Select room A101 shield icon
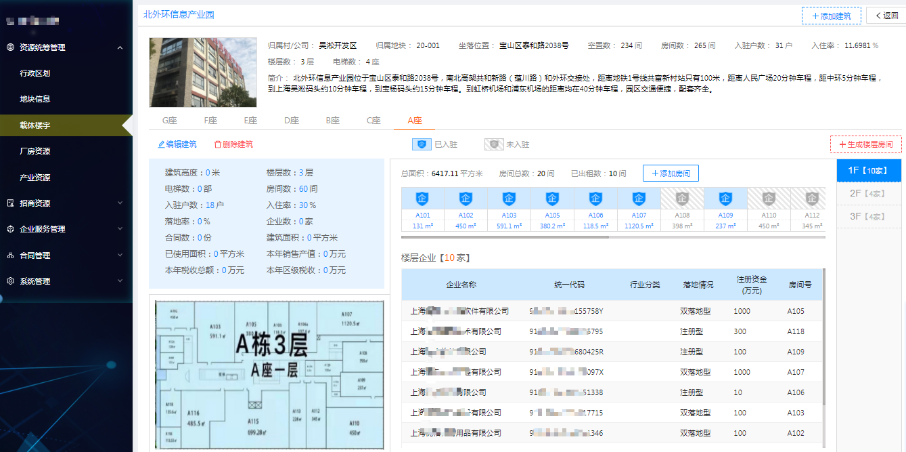The image size is (906, 452). 423,197
